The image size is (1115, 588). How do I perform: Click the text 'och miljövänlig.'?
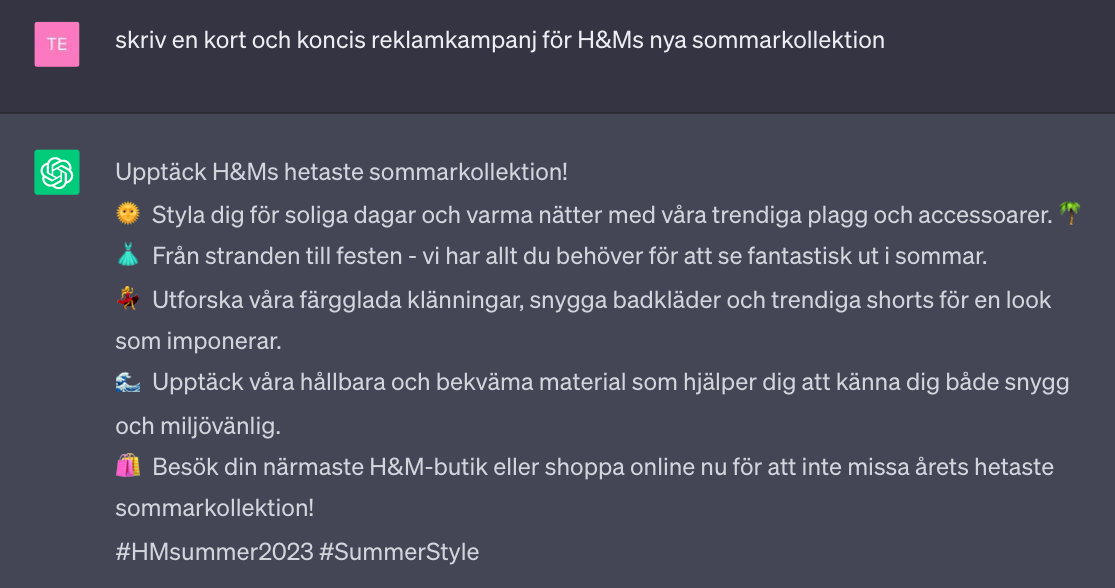click(x=198, y=425)
